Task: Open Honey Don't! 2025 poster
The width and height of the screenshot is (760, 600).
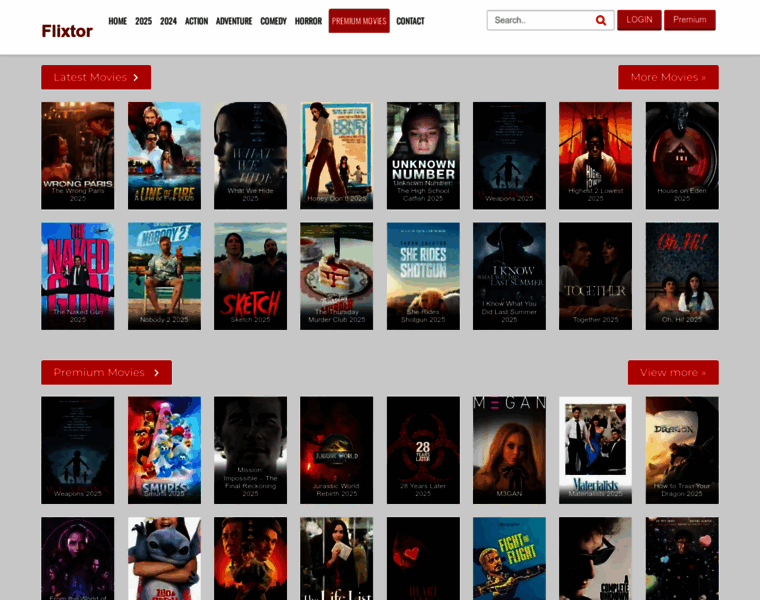Action: click(336, 156)
